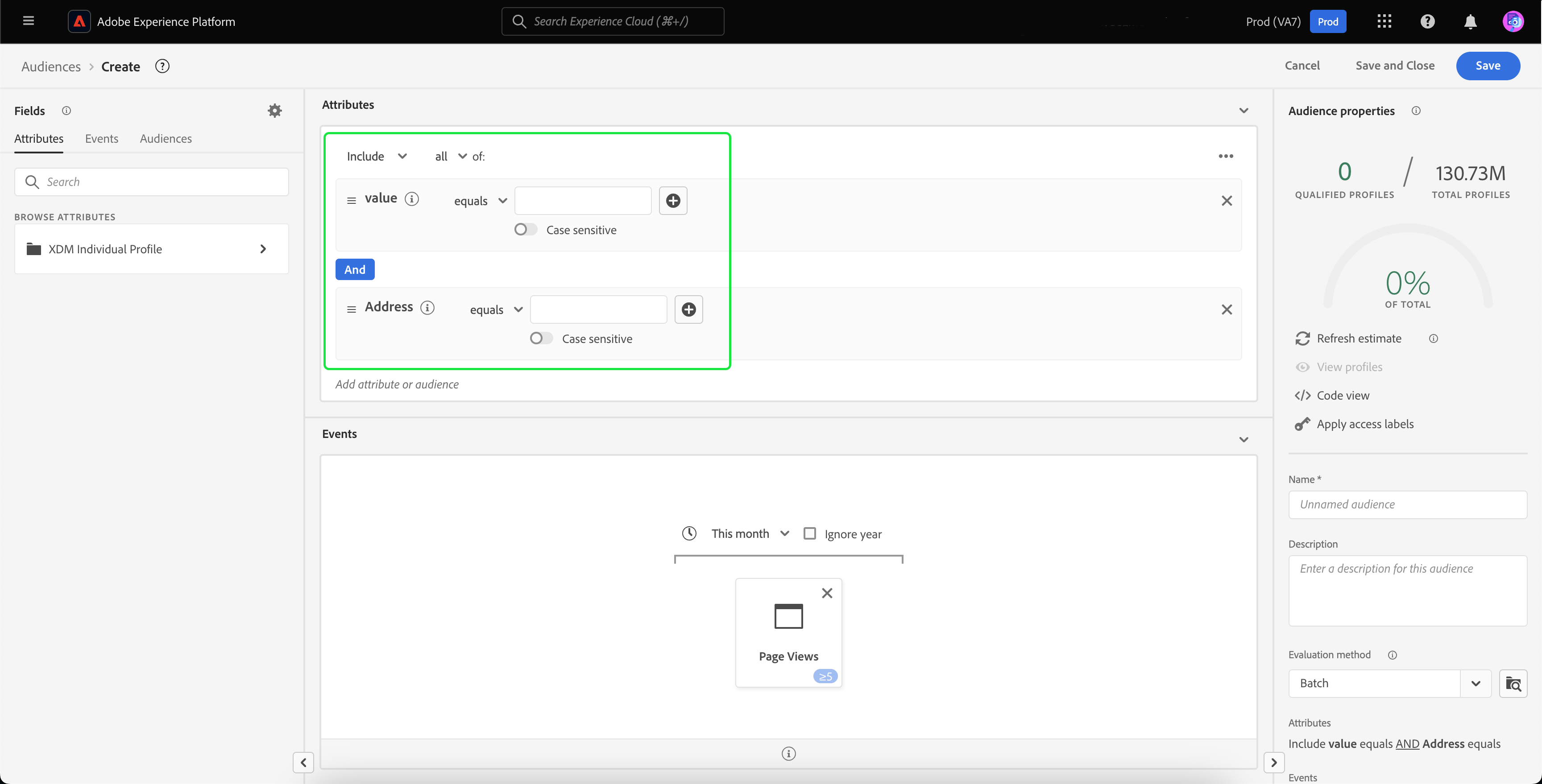This screenshot has height=784, width=1542.
Task: Click Refresh estimate icon
Action: 1302,339
